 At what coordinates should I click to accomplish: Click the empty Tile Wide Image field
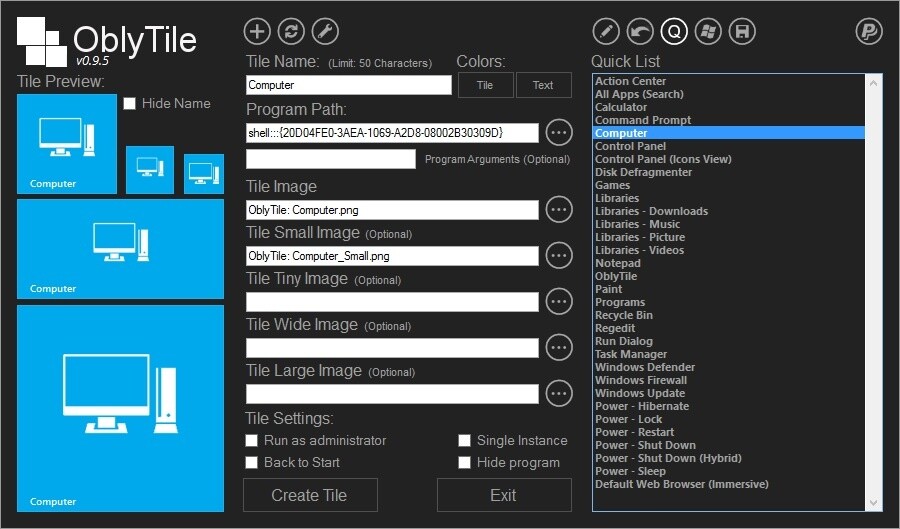[x=392, y=348]
